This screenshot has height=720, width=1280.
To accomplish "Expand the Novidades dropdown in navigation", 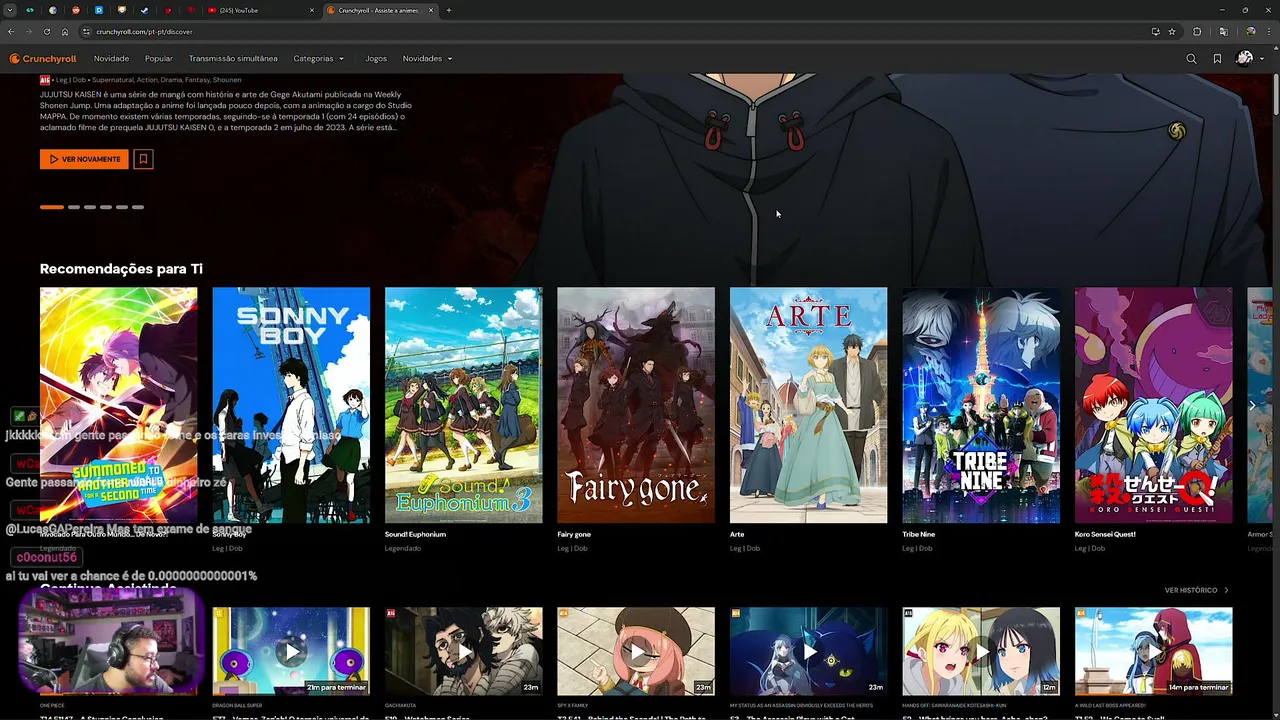I will click(x=427, y=59).
